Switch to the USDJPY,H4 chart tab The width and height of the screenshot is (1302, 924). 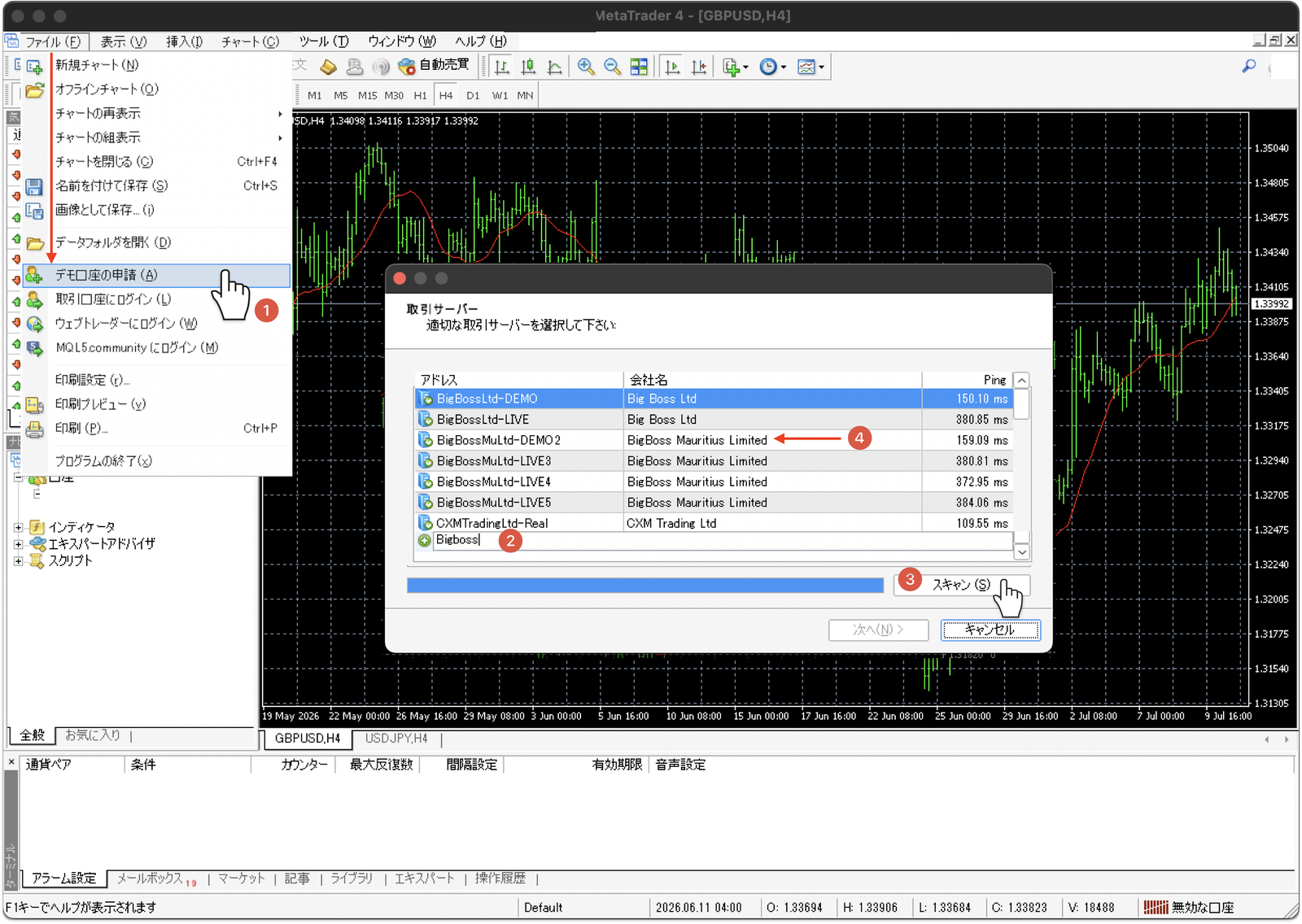[x=396, y=738]
